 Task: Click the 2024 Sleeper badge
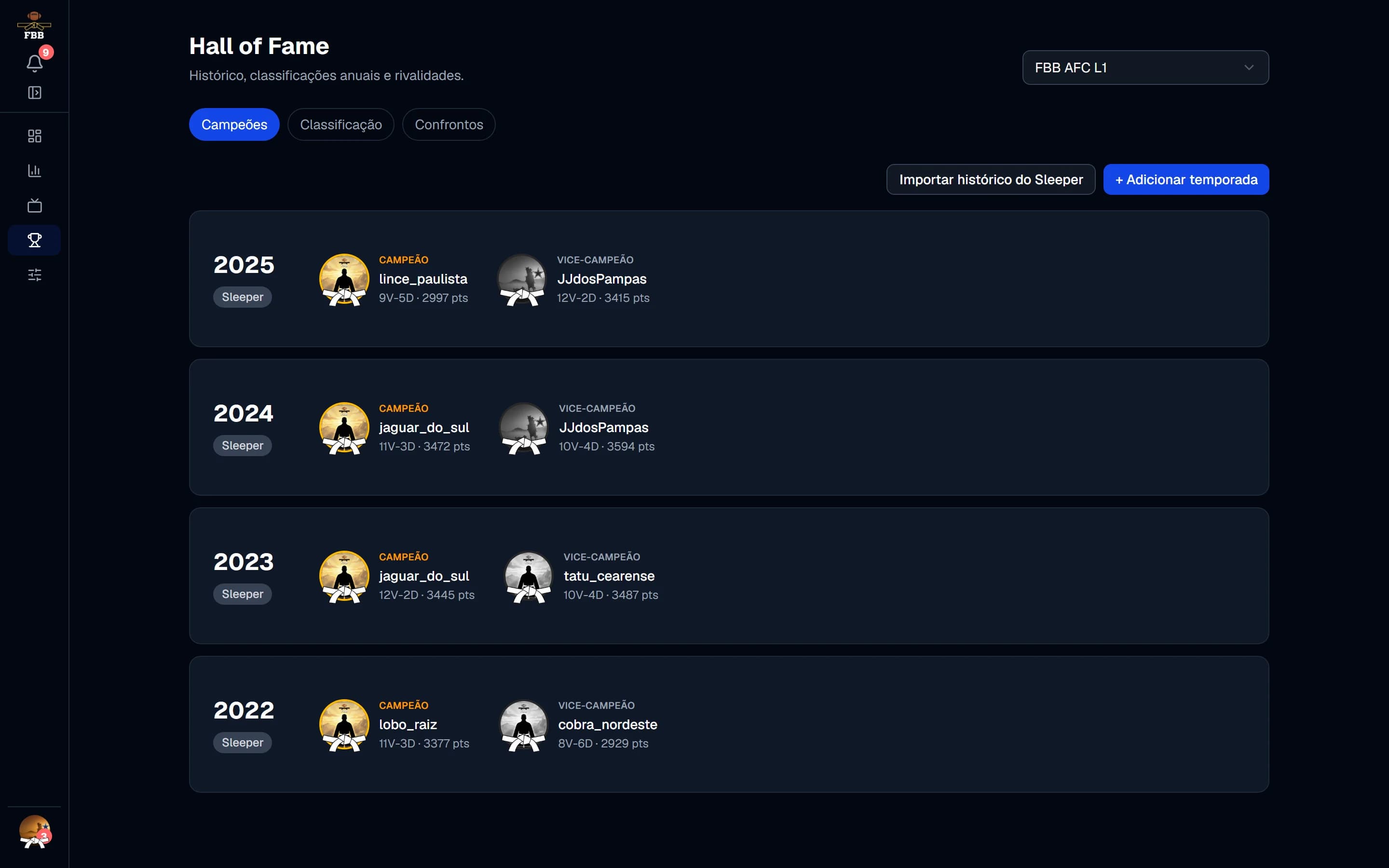coord(242,446)
